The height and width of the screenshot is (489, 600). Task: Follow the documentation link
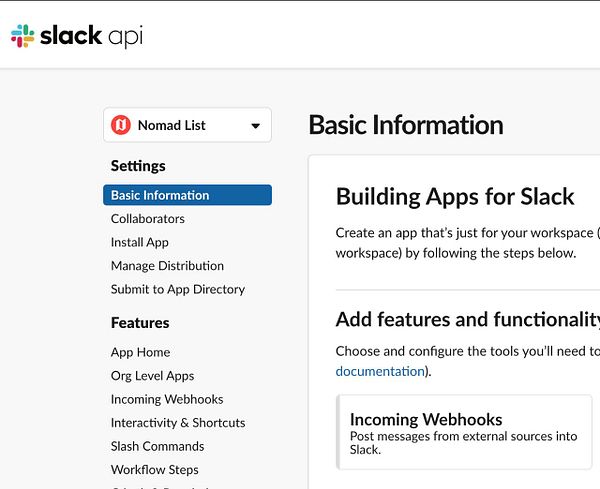pos(379,370)
